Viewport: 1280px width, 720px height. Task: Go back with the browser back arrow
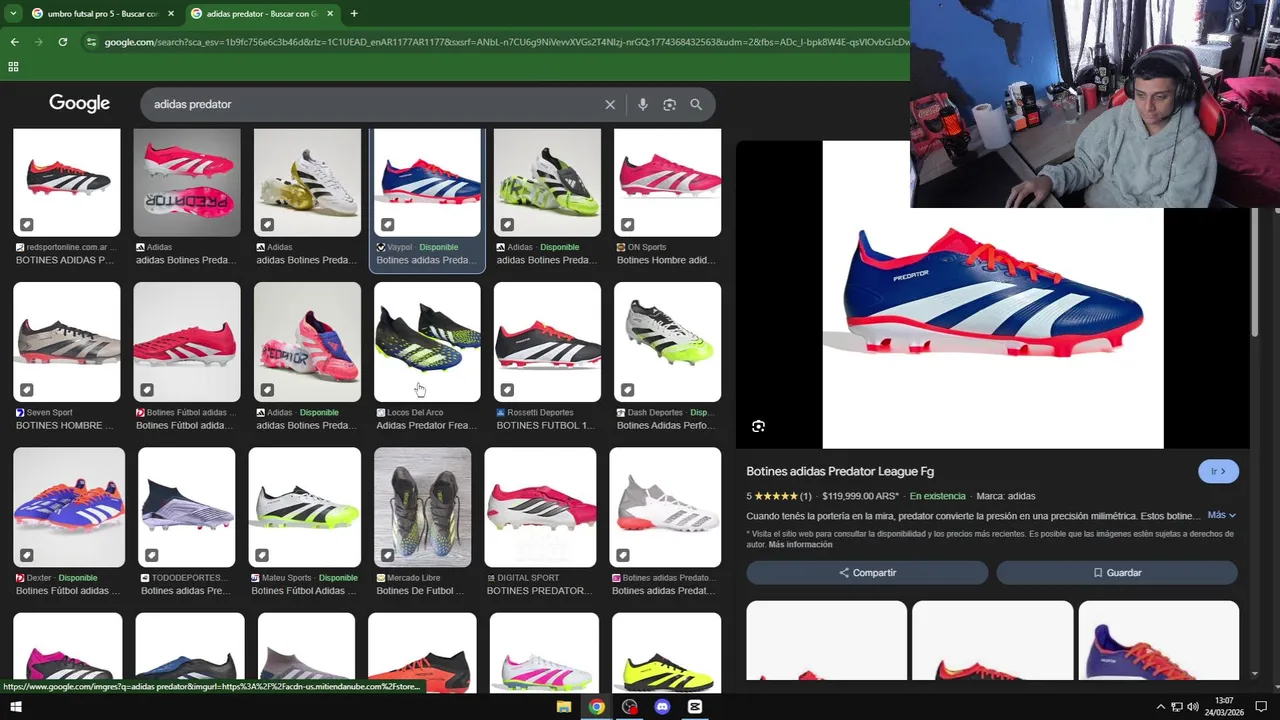coord(14,42)
